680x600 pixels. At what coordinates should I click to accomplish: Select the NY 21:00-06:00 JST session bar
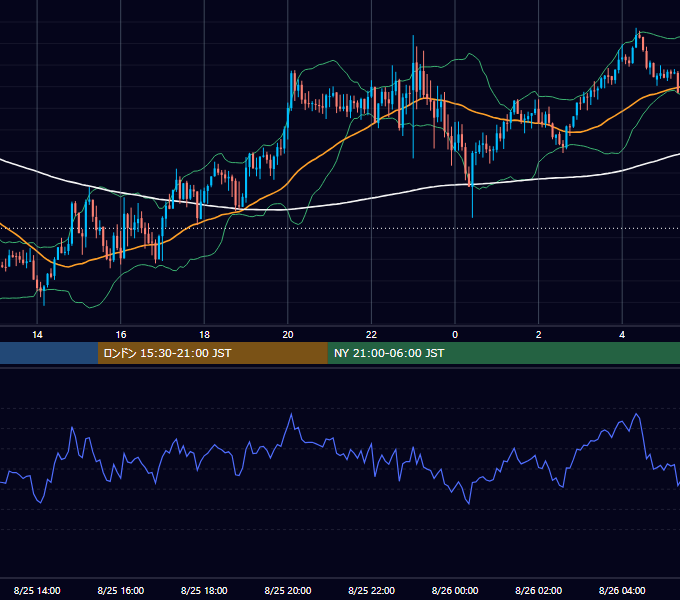(x=503, y=353)
